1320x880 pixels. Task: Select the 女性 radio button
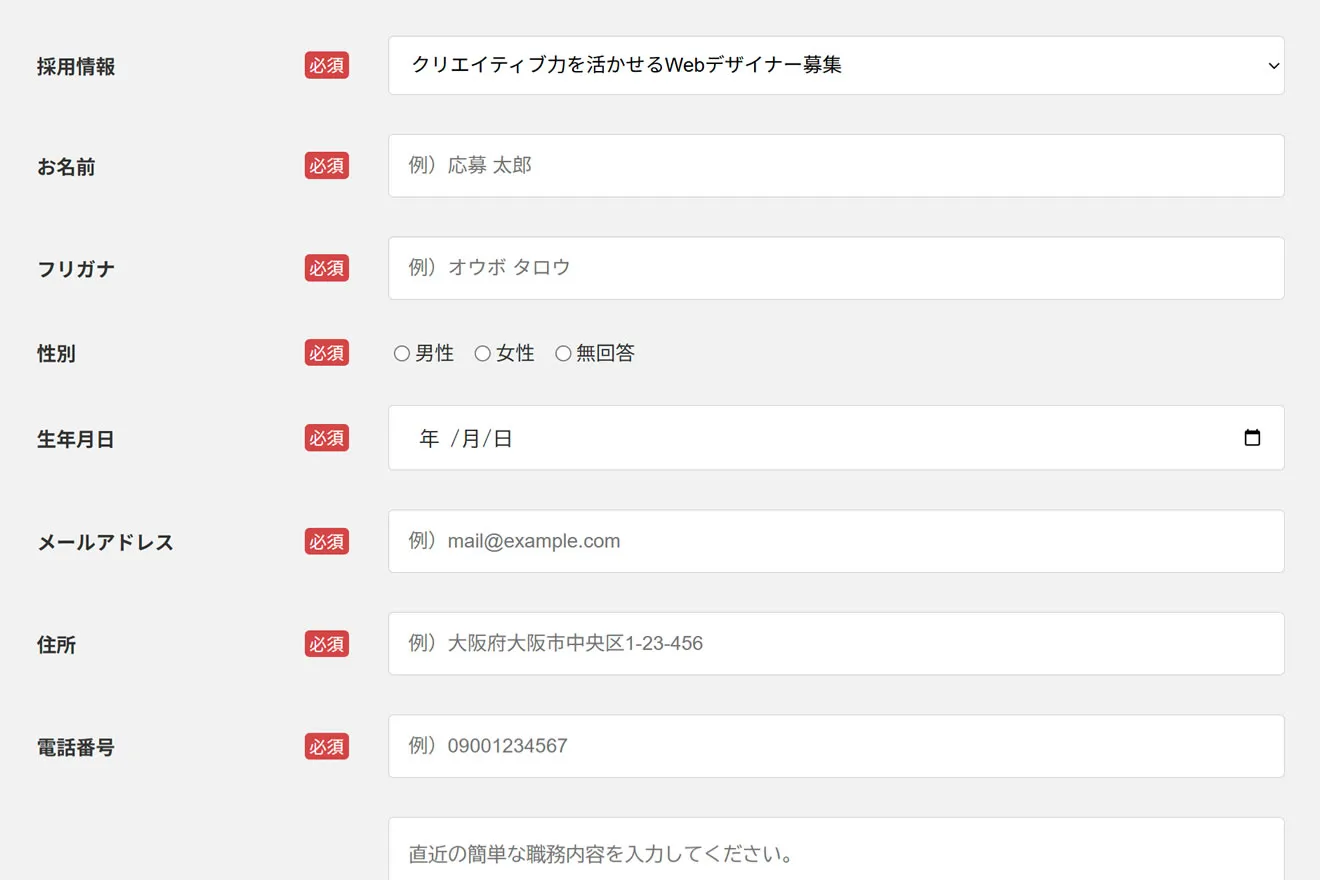(483, 353)
